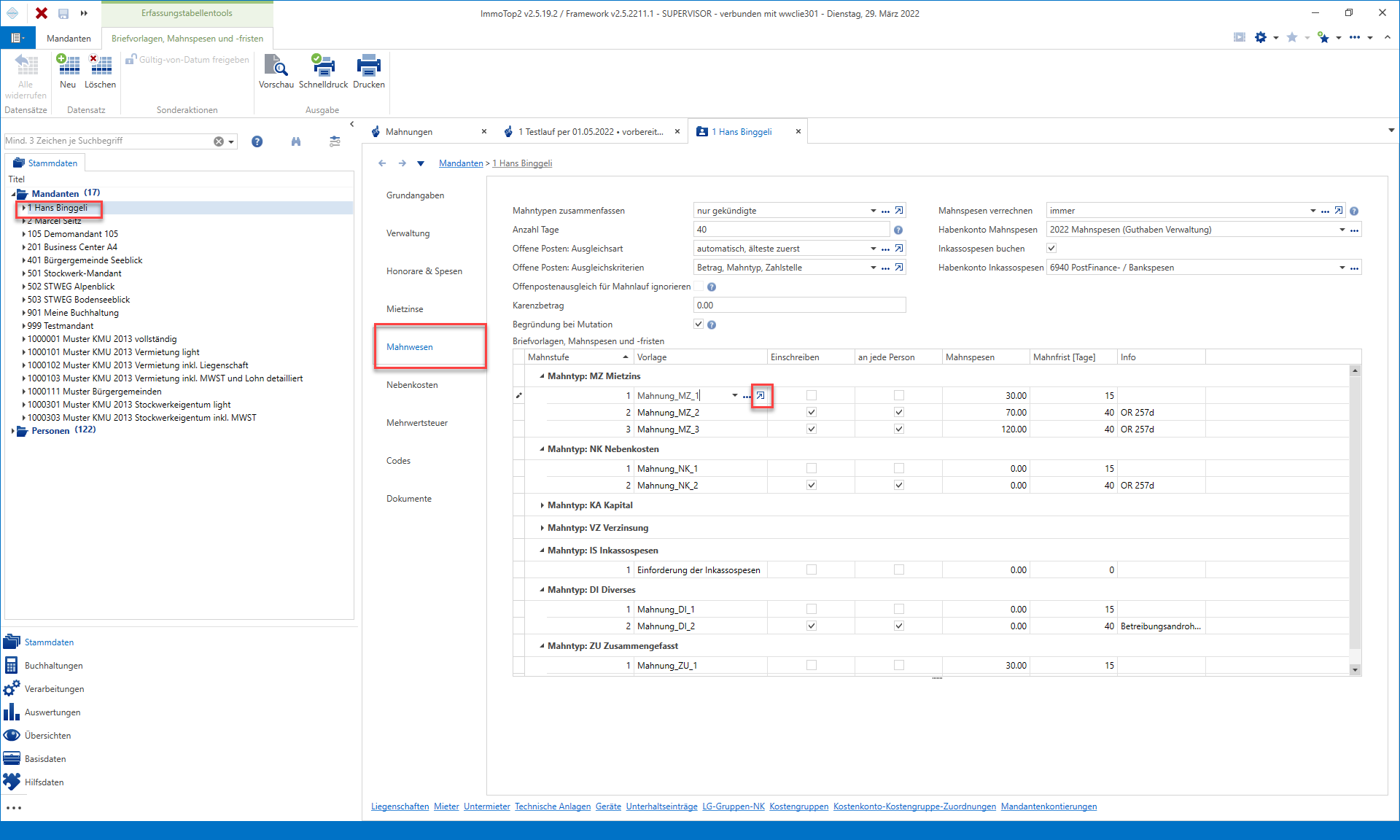Viewport: 1400px width, 840px height.
Task: Expand Mahntyp: VZ Verzinsung group
Action: [542, 528]
